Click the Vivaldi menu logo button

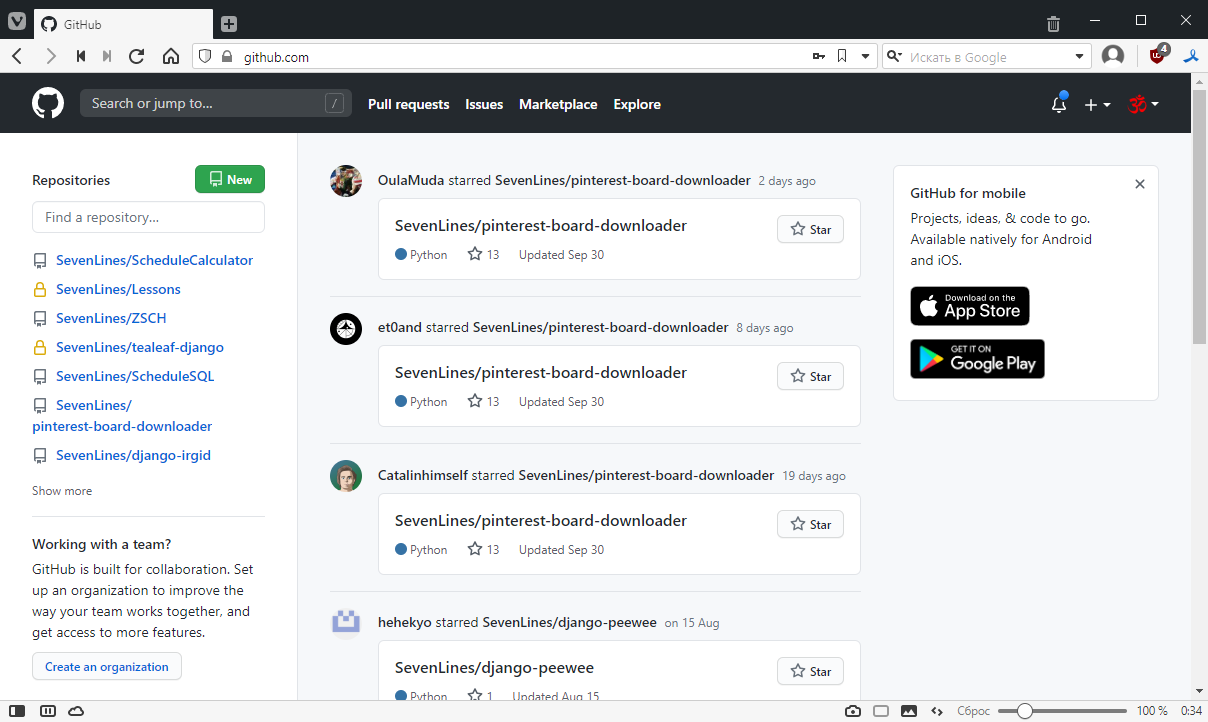(x=17, y=23)
